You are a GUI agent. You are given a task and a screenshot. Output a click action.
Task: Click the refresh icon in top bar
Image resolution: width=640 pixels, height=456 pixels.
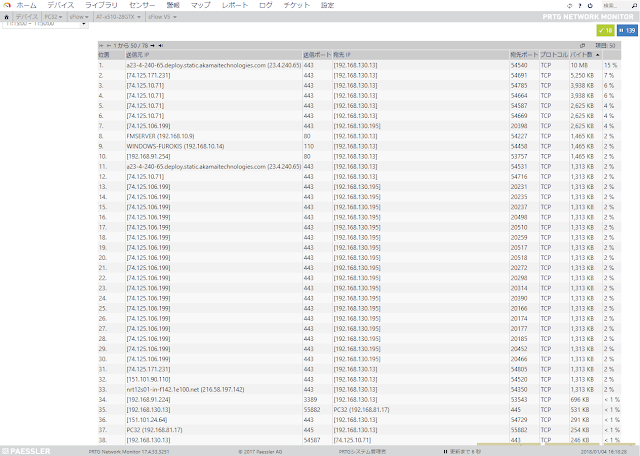pyautogui.click(x=570, y=6)
